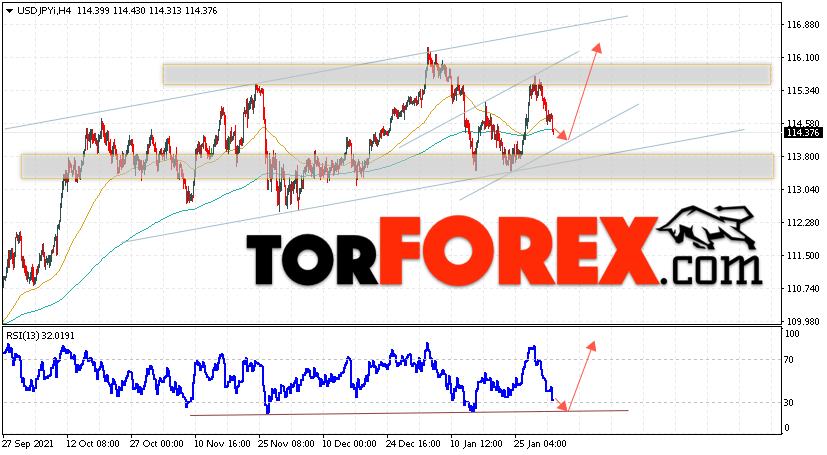
Task: Click the 12 Oct 08:00 time label
Action: click(95, 444)
